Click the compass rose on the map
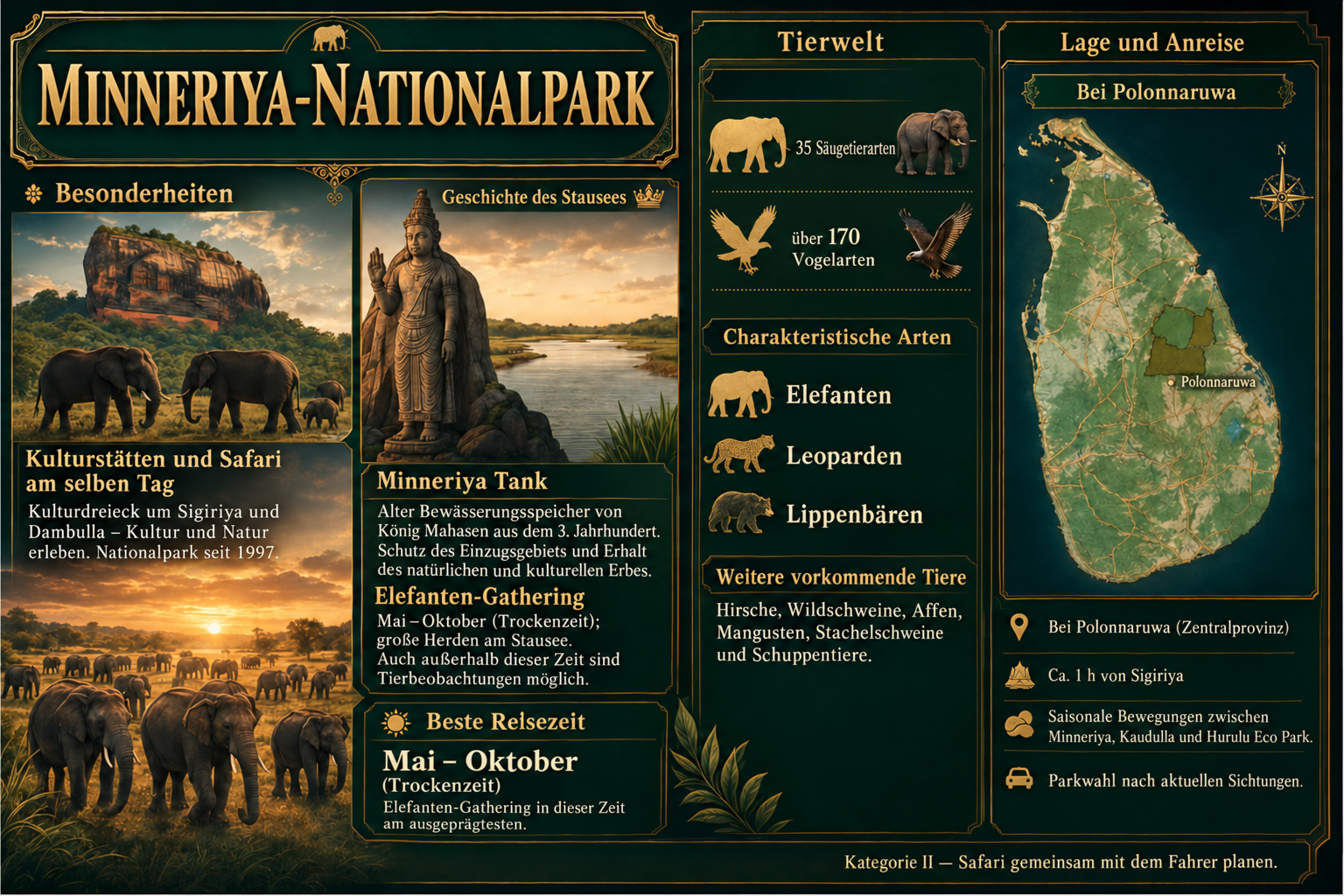 [x=1281, y=196]
